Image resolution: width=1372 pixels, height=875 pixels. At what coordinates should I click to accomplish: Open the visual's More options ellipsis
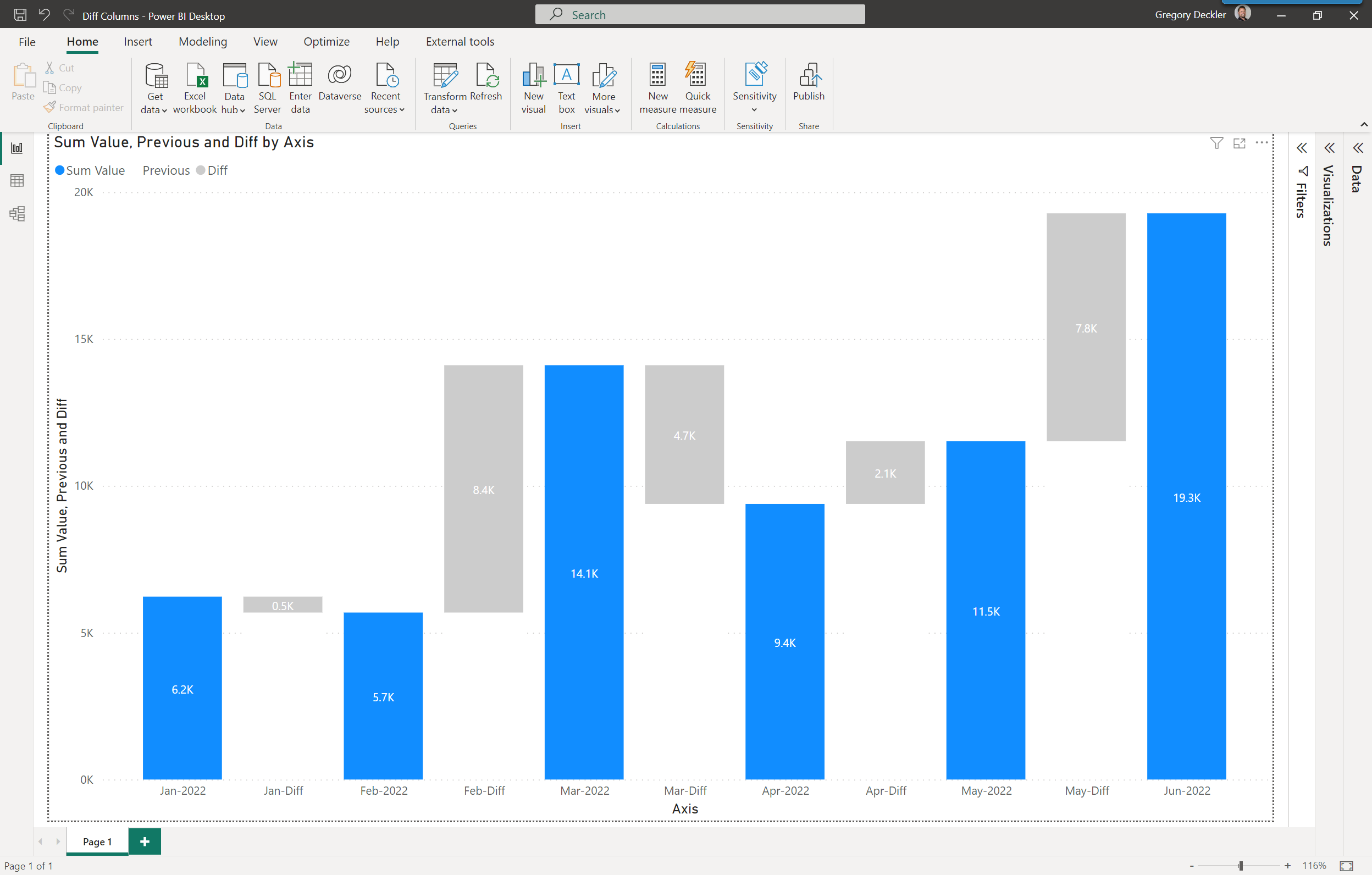pos(1262,142)
